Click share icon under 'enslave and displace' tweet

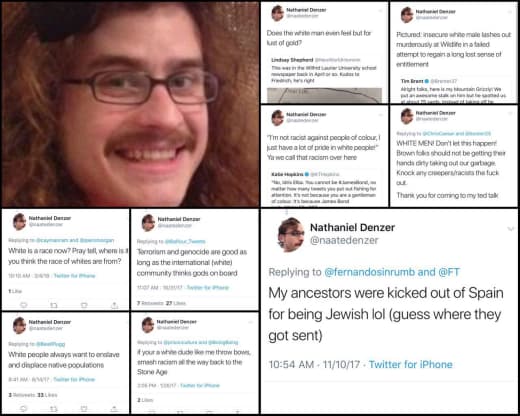(x=114, y=408)
